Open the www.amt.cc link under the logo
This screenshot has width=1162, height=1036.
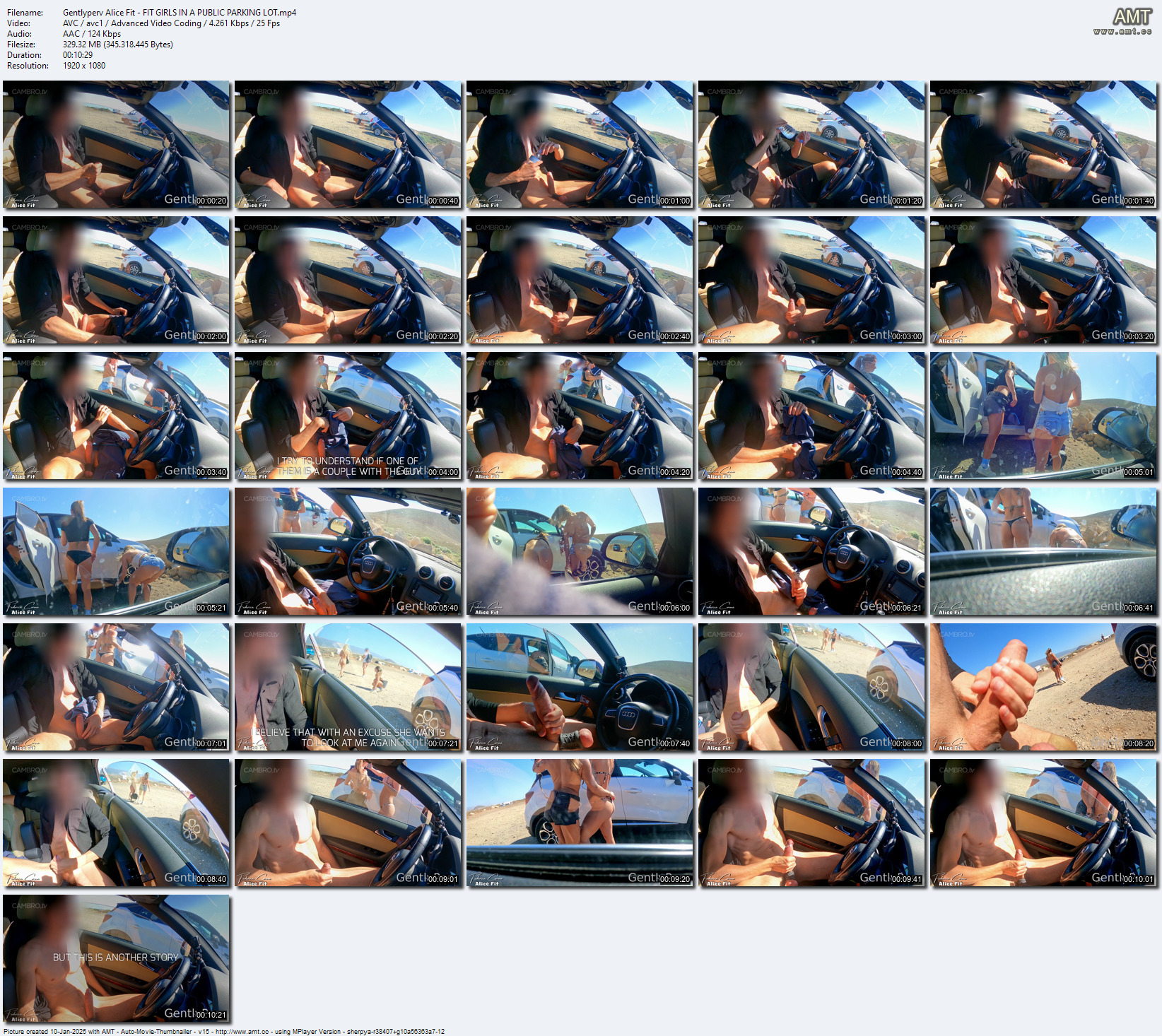click(x=1122, y=32)
